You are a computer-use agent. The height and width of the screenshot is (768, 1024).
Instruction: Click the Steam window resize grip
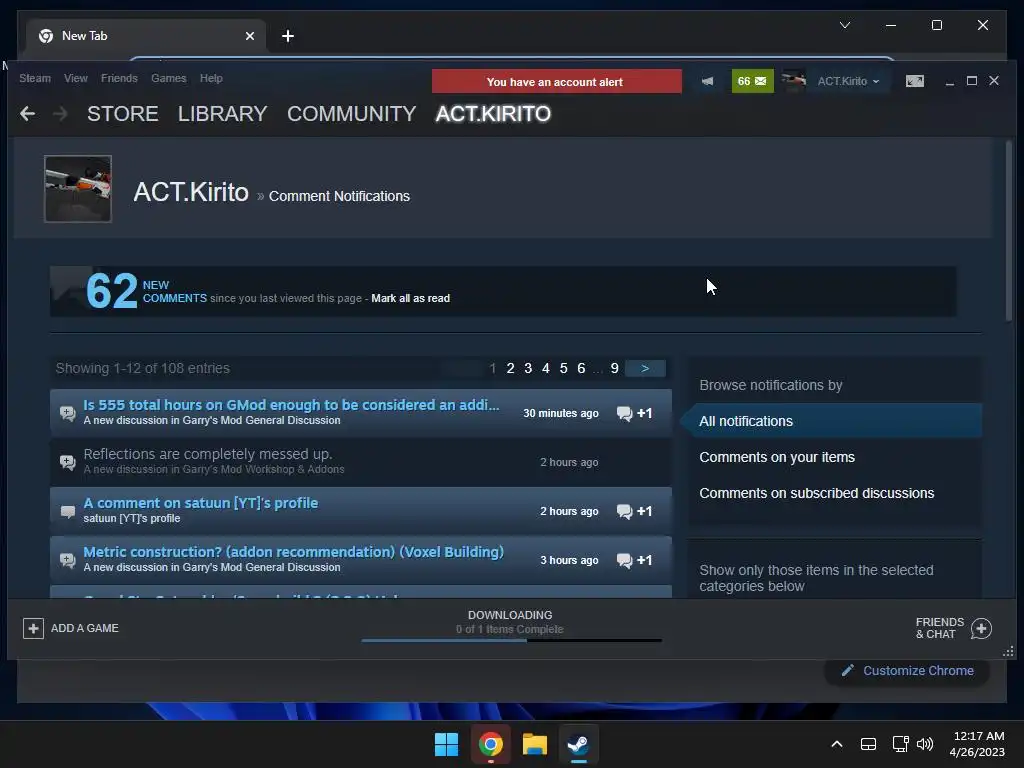tap(1008, 651)
